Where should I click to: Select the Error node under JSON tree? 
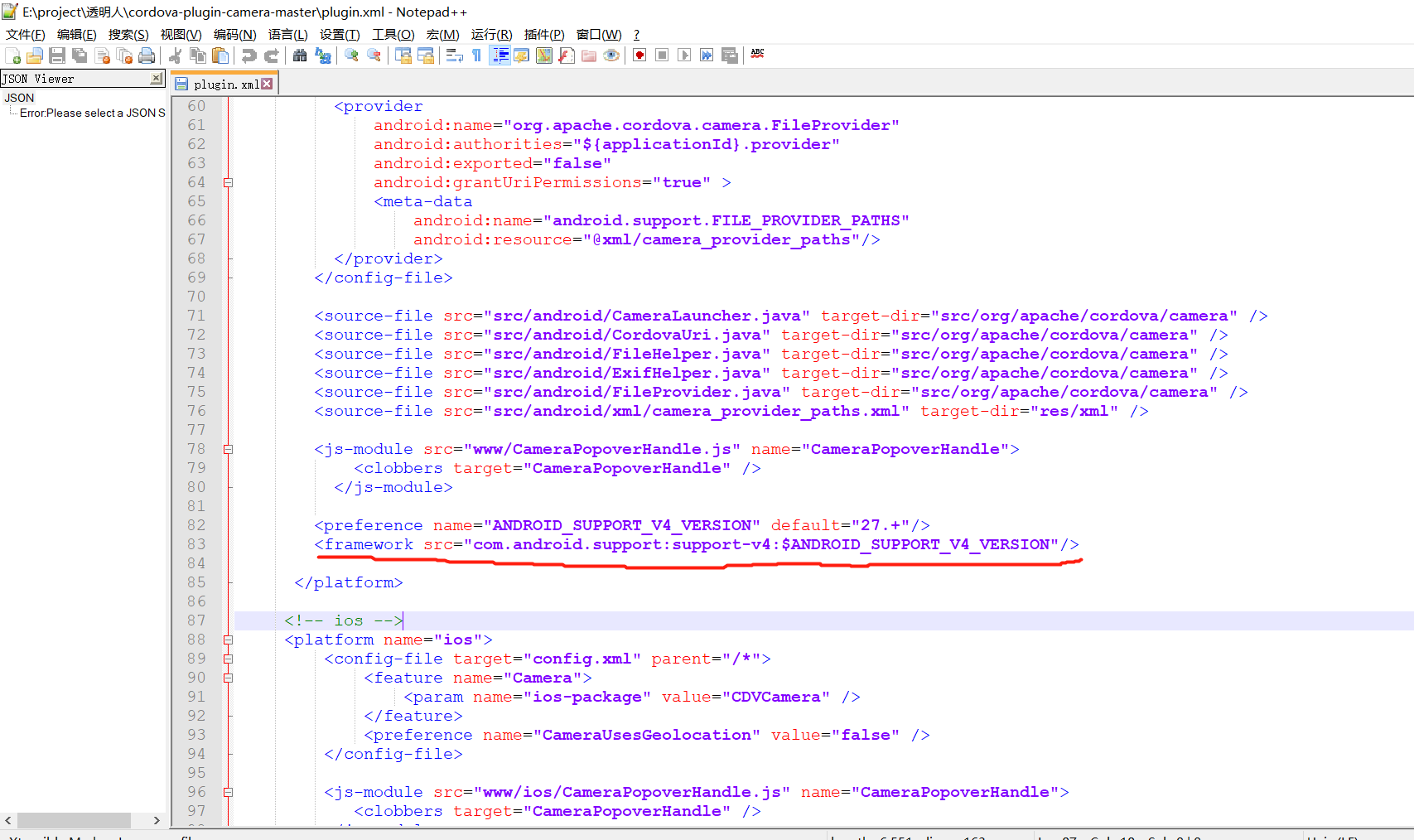tap(86, 113)
